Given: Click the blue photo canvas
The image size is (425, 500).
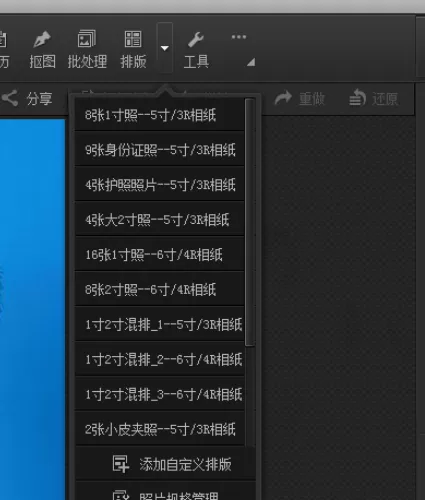Looking at the screenshot, I should (x=33, y=309).
